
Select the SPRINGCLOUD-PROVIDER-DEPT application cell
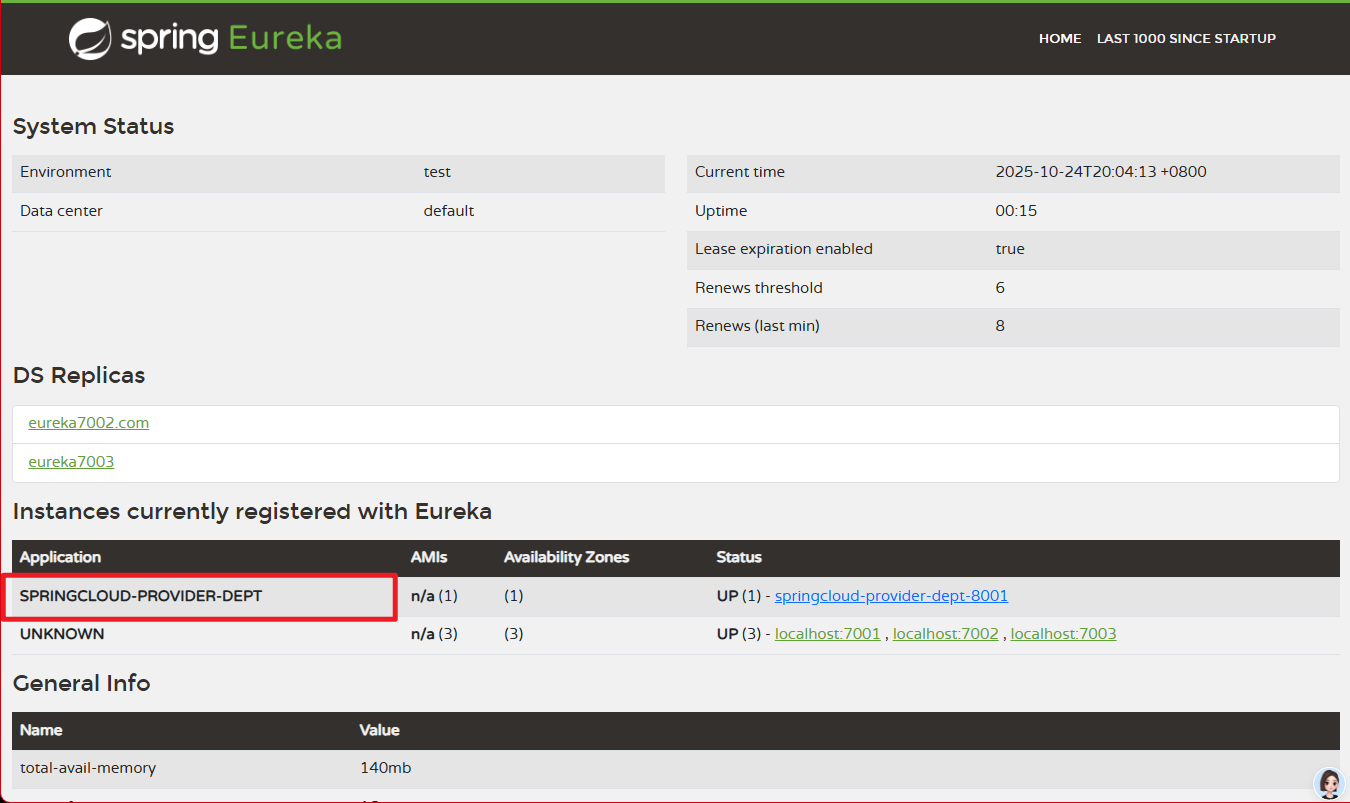pos(205,597)
